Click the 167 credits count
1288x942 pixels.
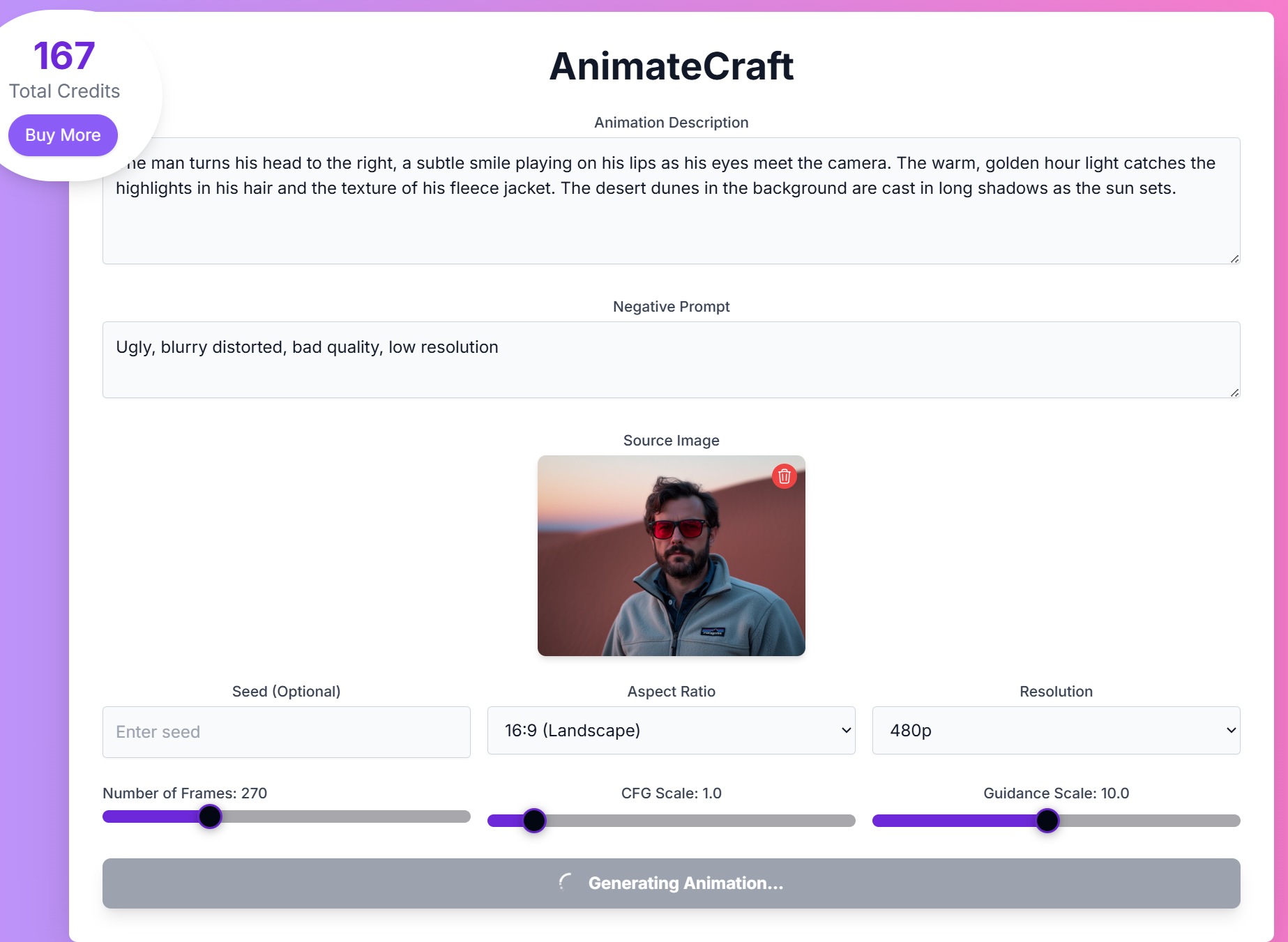[64, 56]
